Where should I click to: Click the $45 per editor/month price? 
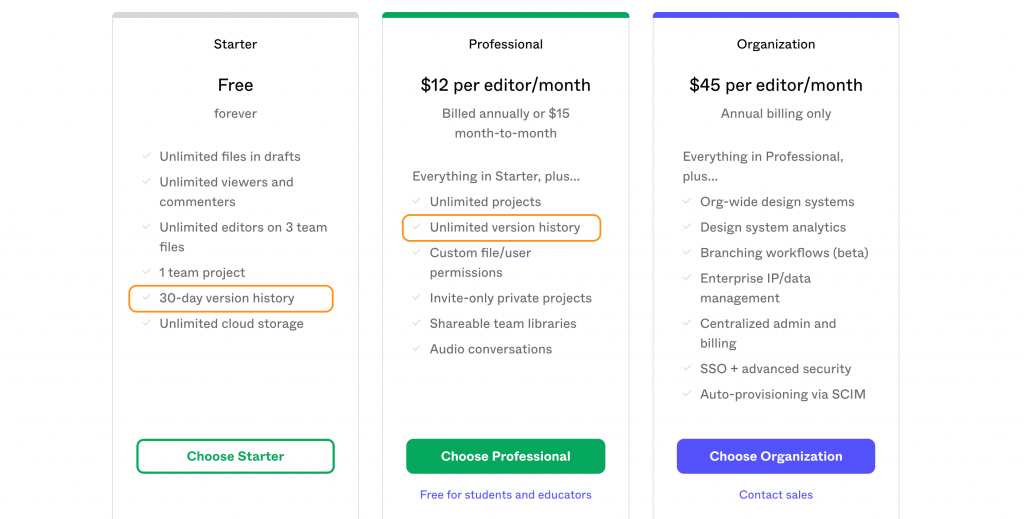[775, 85]
